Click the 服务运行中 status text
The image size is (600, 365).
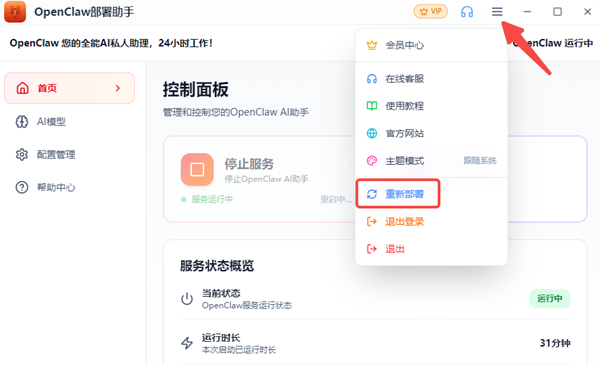point(212,199)
